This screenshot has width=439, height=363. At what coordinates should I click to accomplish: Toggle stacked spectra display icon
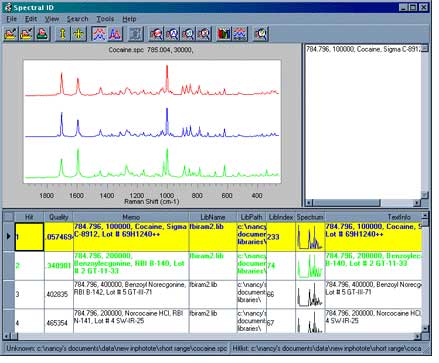[99, 34]
